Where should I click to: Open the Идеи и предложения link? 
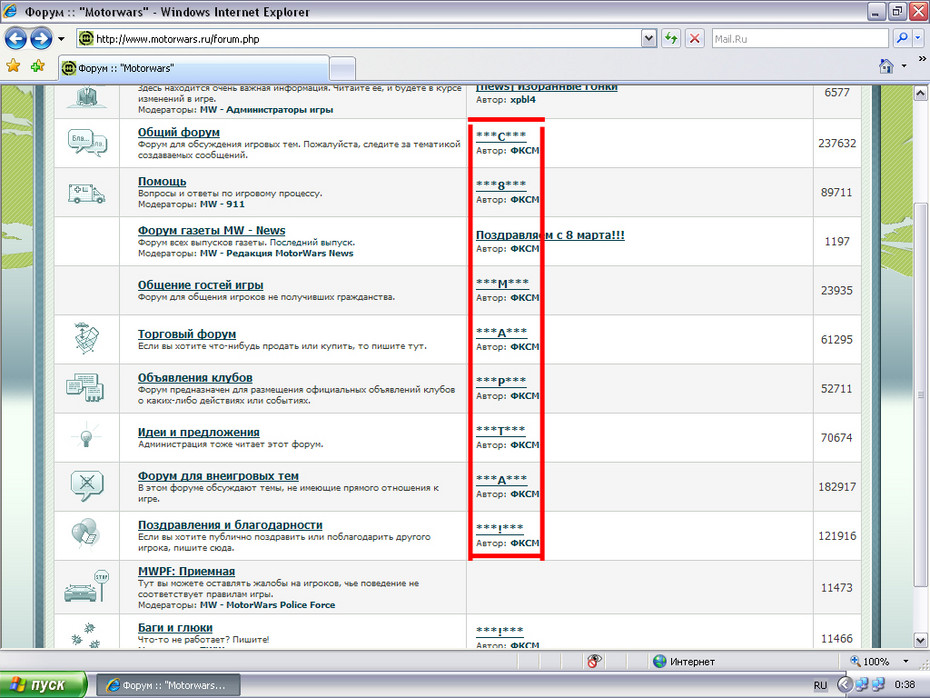pos(199,432)
